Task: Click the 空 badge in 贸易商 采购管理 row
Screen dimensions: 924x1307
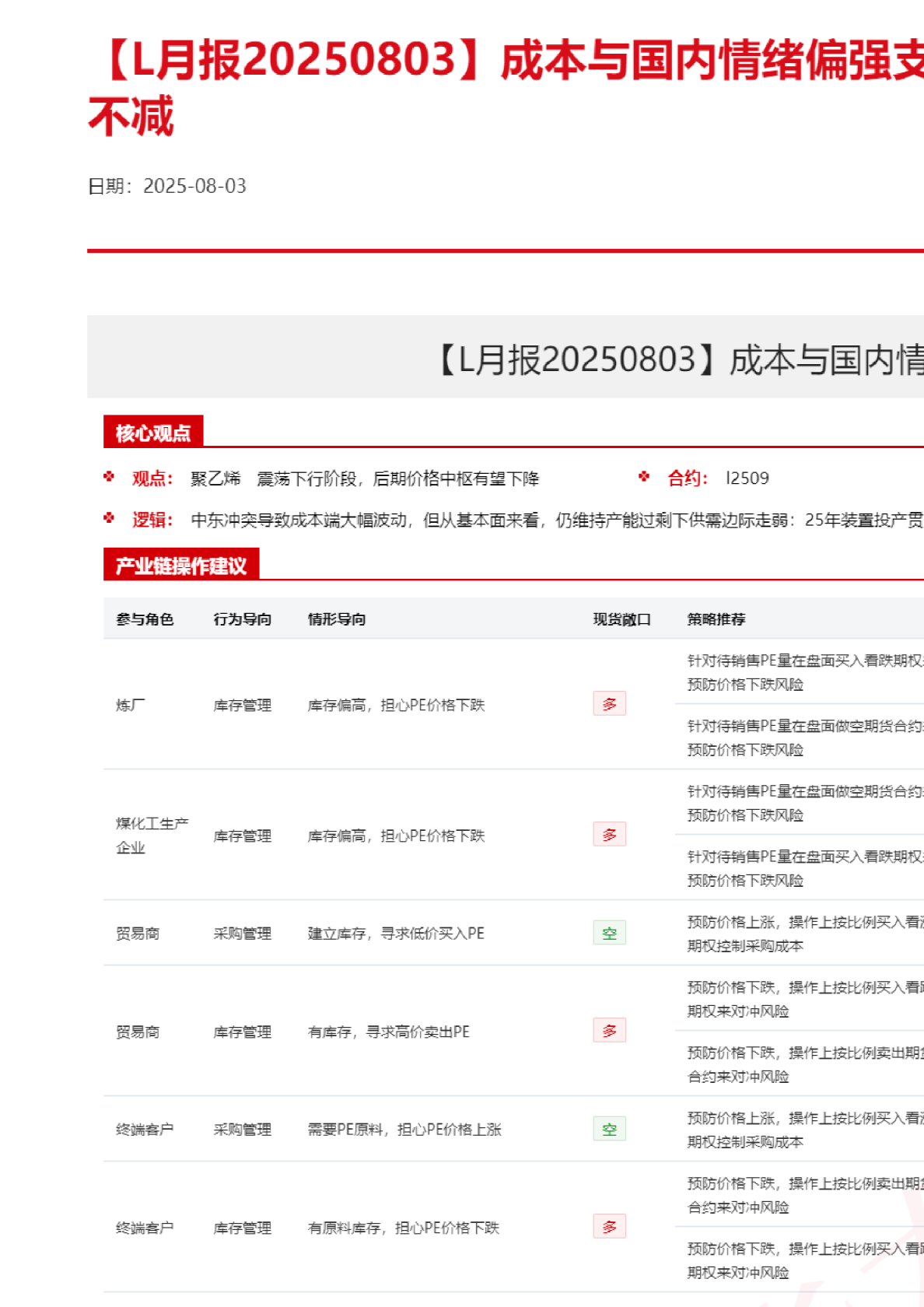Action: point(609,933)
